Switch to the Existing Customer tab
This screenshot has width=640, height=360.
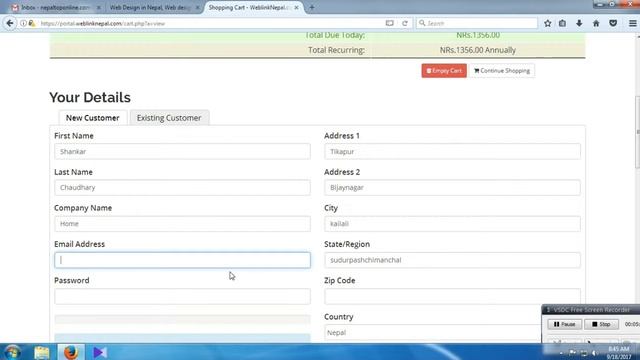click(169, 118)
